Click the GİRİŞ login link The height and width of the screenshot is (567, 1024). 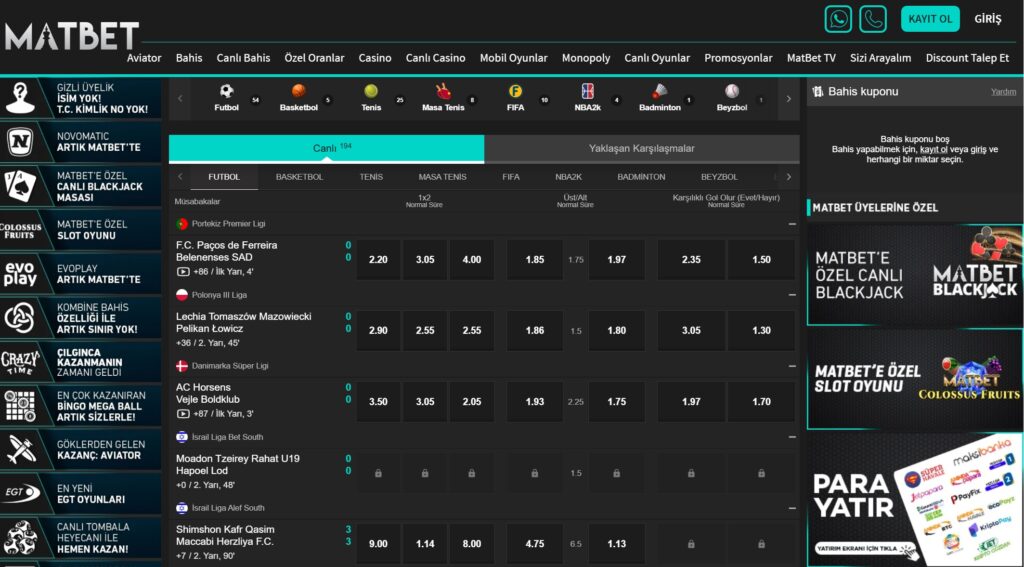click(987, 19)
